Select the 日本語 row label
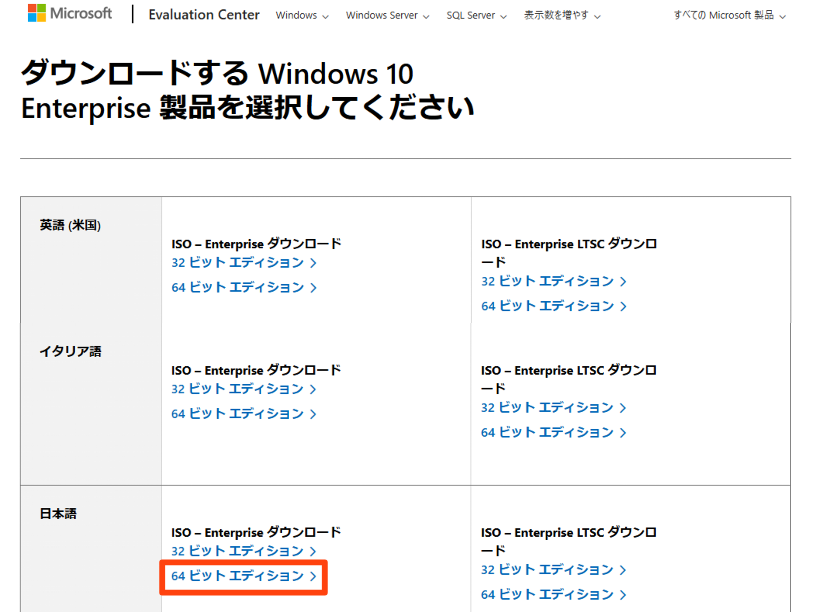 (x=58, y=514)
